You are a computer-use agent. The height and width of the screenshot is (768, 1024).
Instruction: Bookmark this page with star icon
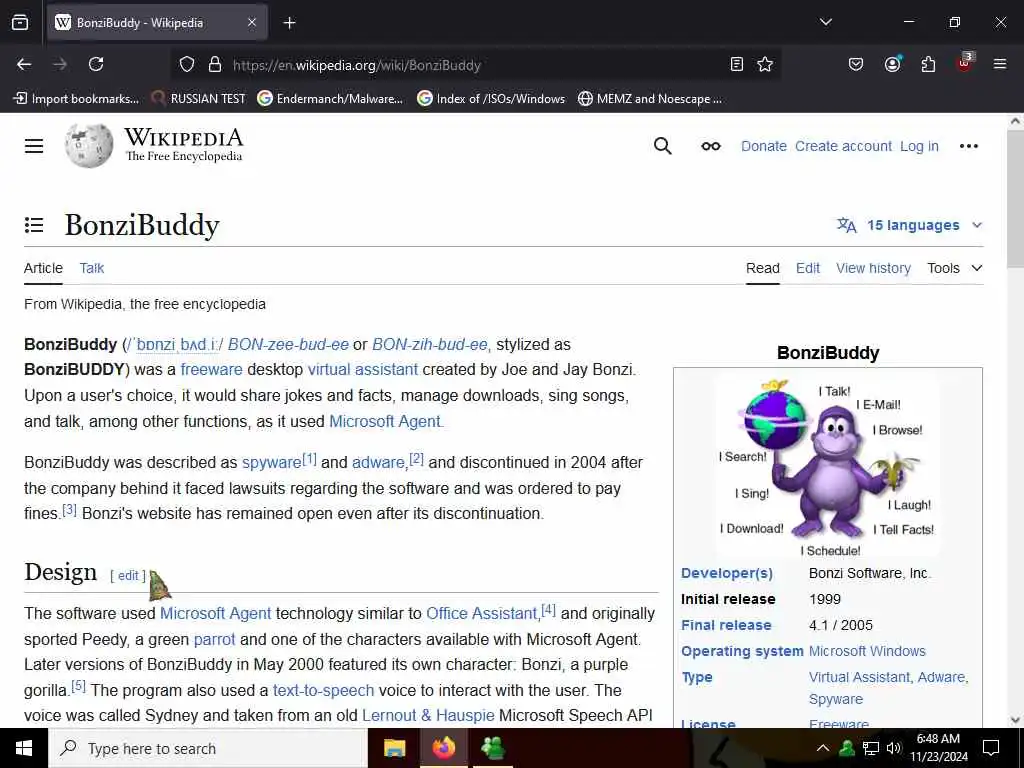click(x=765, y=64)
